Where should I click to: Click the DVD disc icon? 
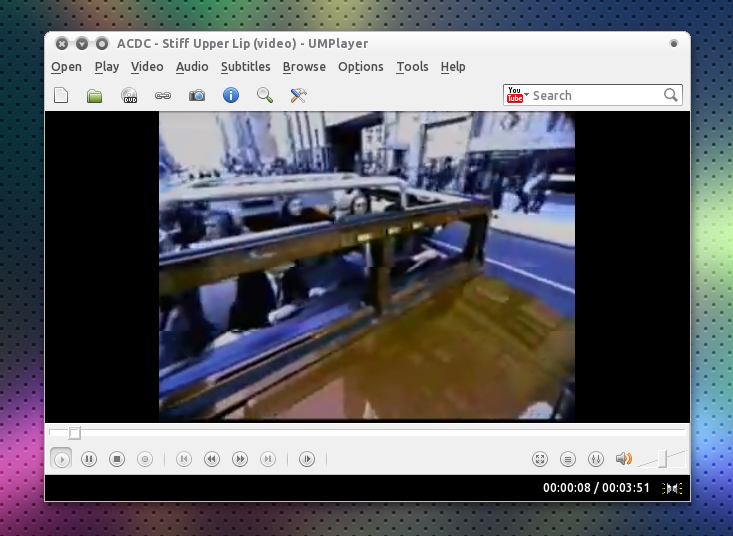click(x=129, y=95)
